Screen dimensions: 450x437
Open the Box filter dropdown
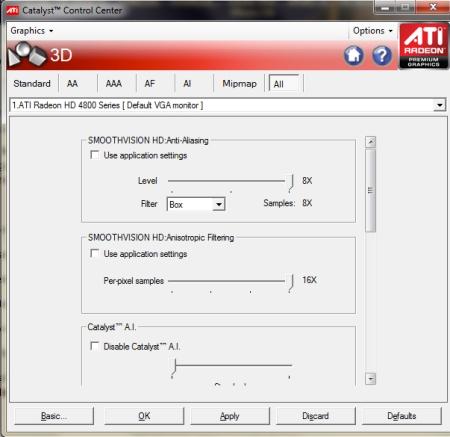pyautogui.click(x=196, y=204)
